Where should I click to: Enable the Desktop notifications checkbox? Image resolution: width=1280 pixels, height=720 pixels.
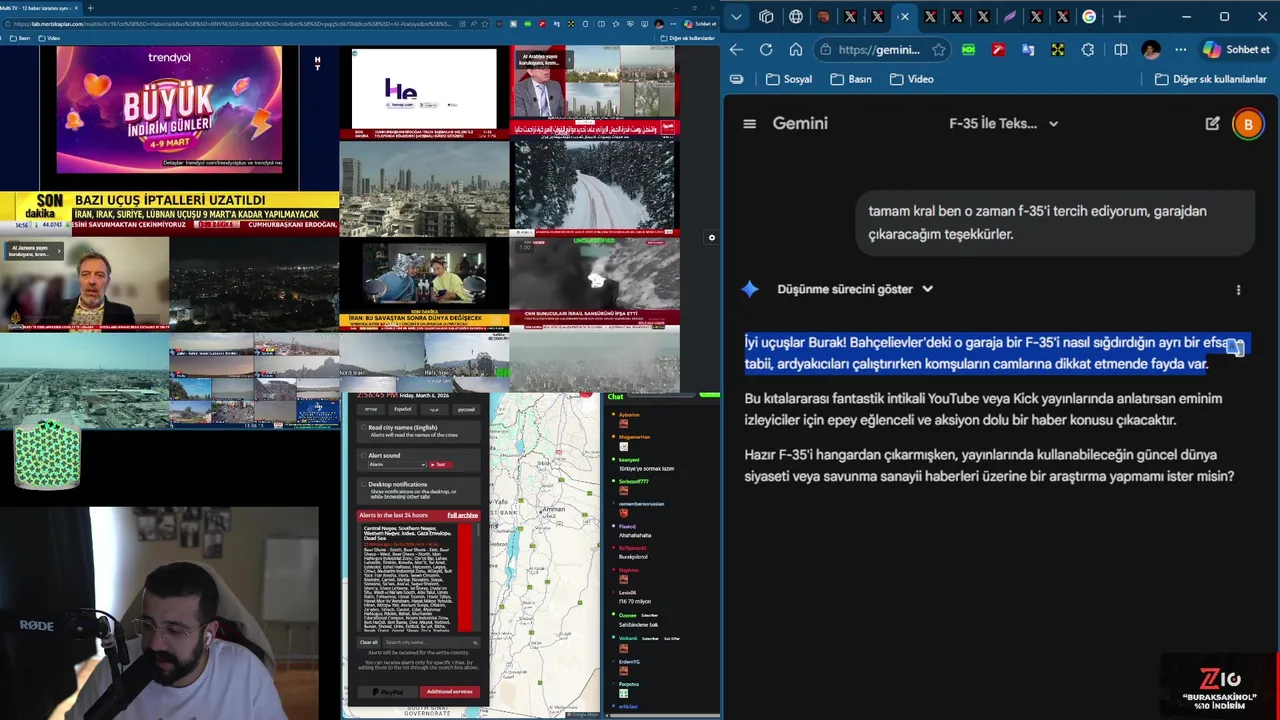363,485
